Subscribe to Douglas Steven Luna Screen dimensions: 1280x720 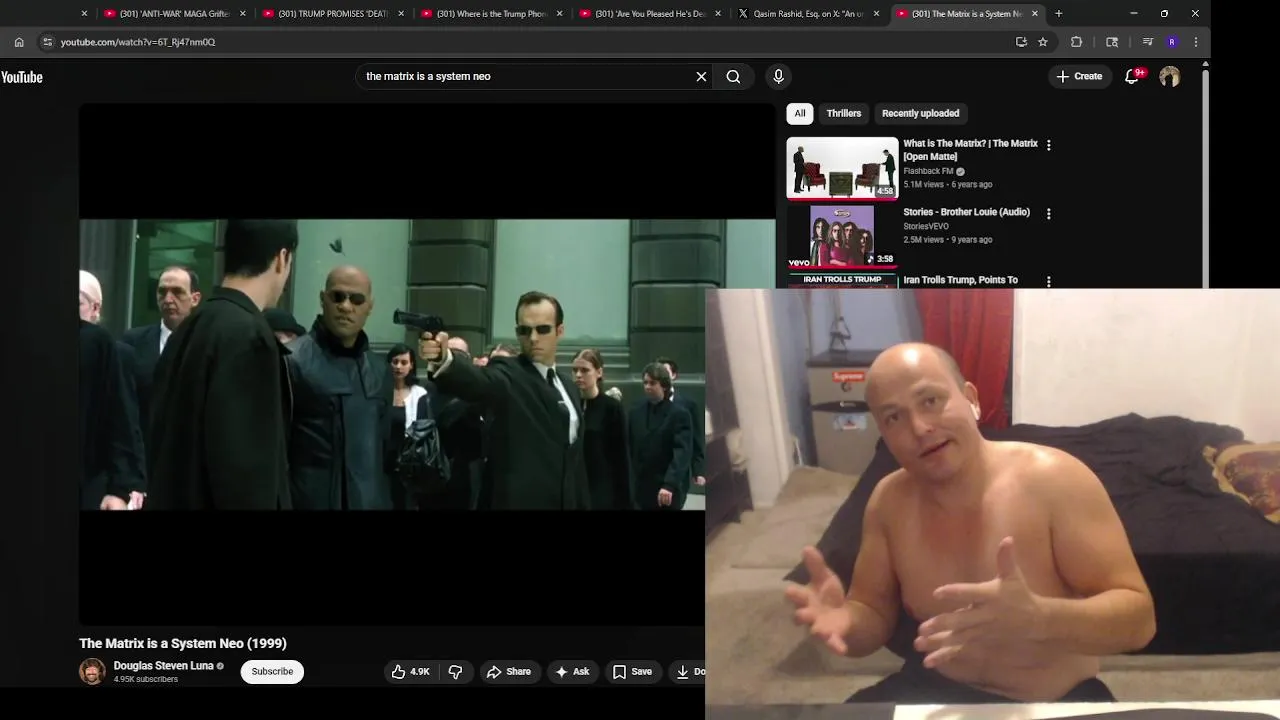(272, 671)
